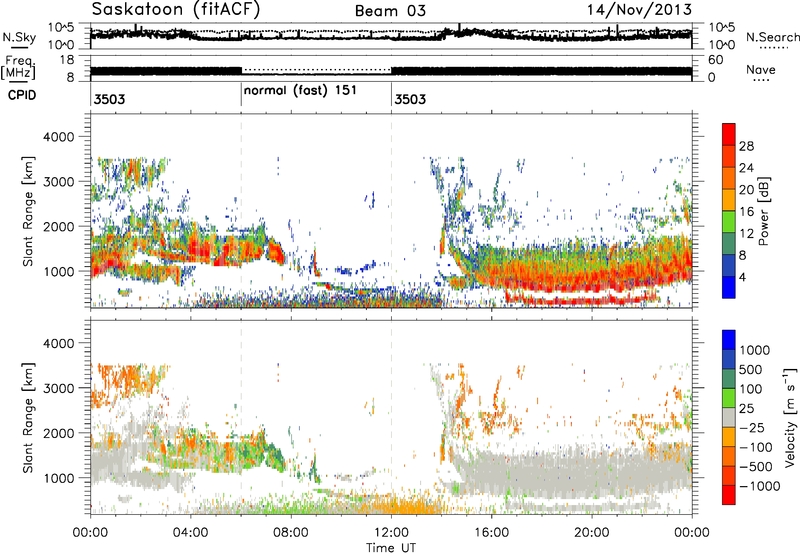
Task: Select the 08:00 time tick label
Action: click(291, 533)
